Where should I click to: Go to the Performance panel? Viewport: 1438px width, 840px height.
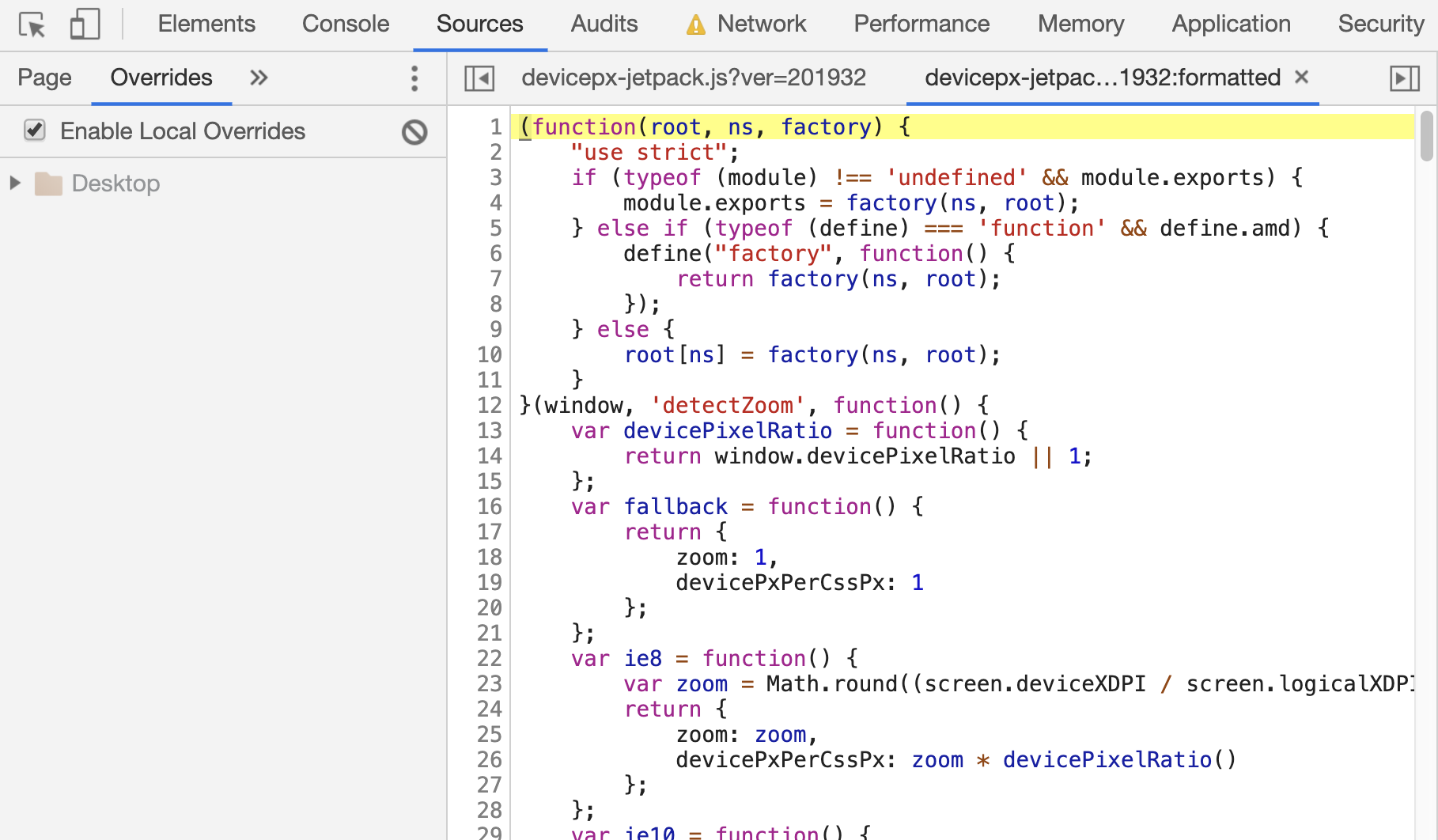pos(921,24)
